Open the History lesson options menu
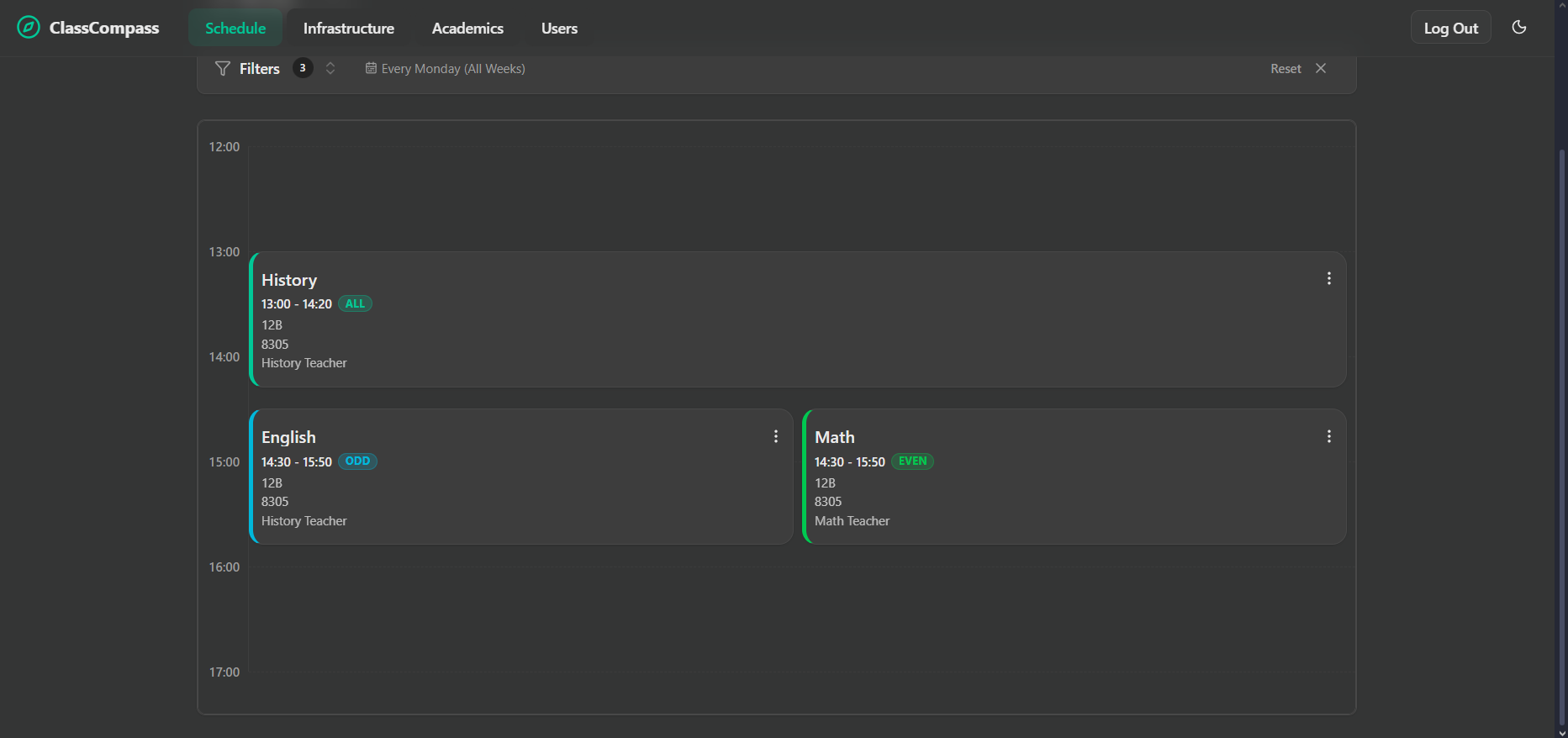 [x=1328, y=279]
